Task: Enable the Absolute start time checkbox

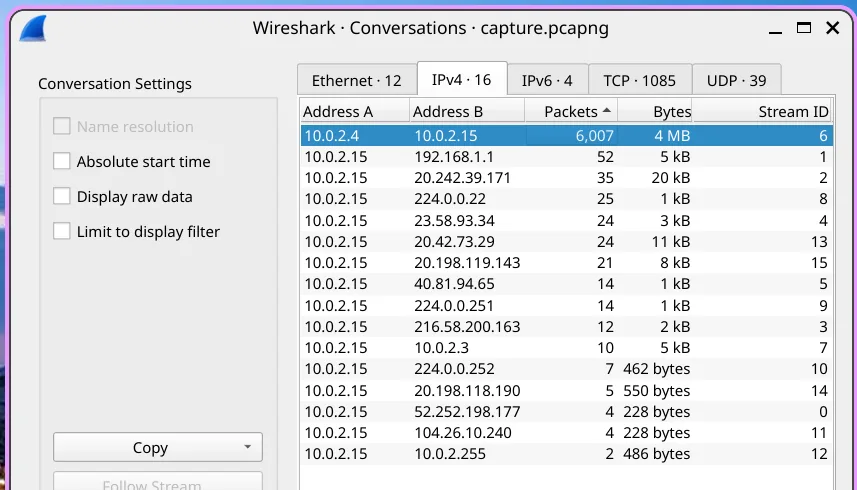Action: tap(62, 161)
